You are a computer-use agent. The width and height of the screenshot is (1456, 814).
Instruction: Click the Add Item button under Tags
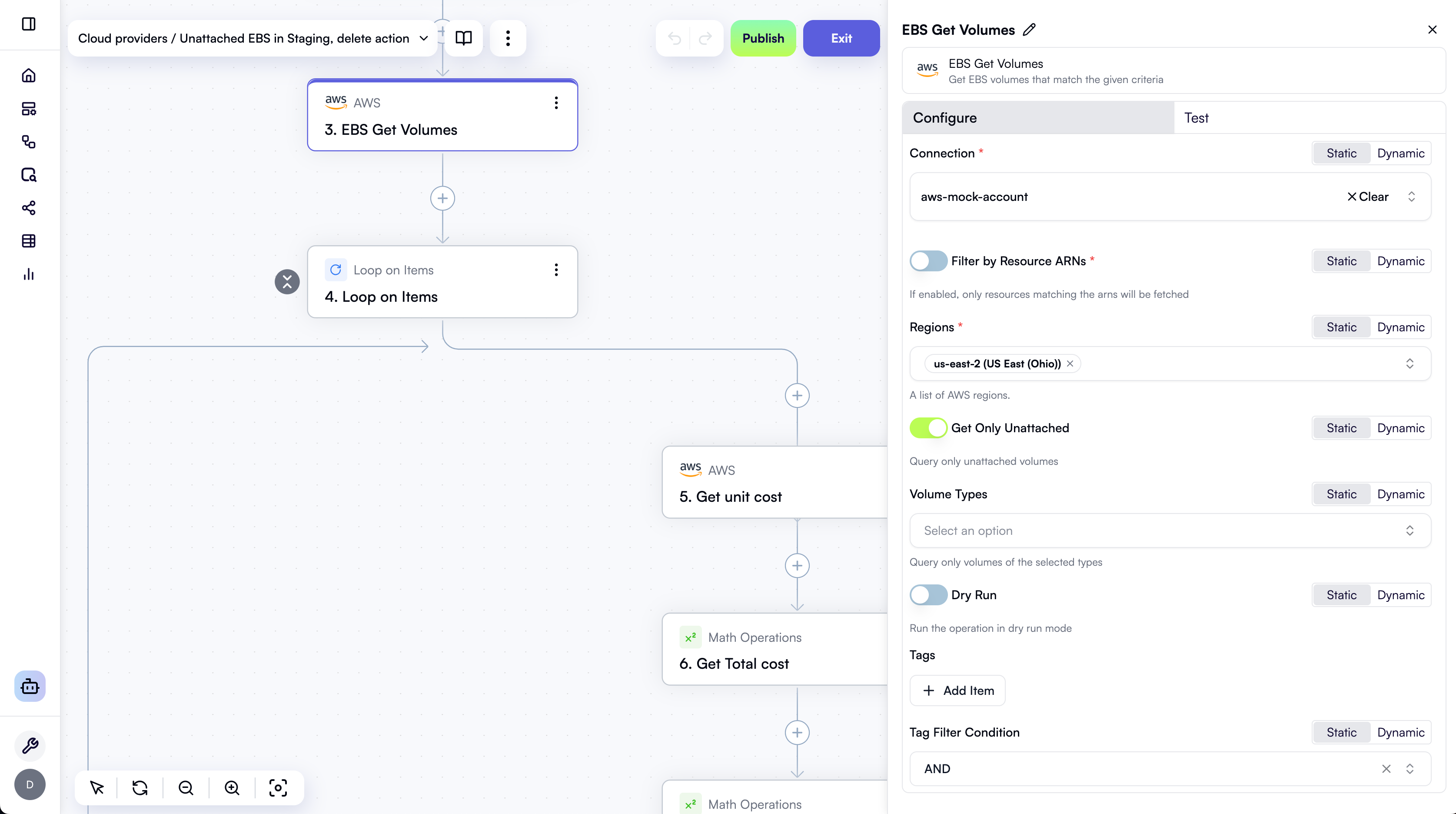(x=957, y=690)
